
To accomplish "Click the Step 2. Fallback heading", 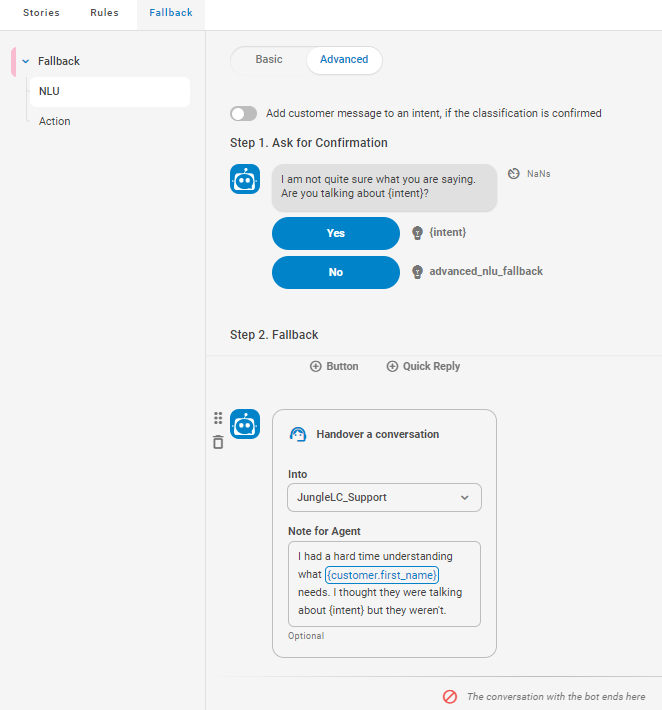I will pos(274,335).
